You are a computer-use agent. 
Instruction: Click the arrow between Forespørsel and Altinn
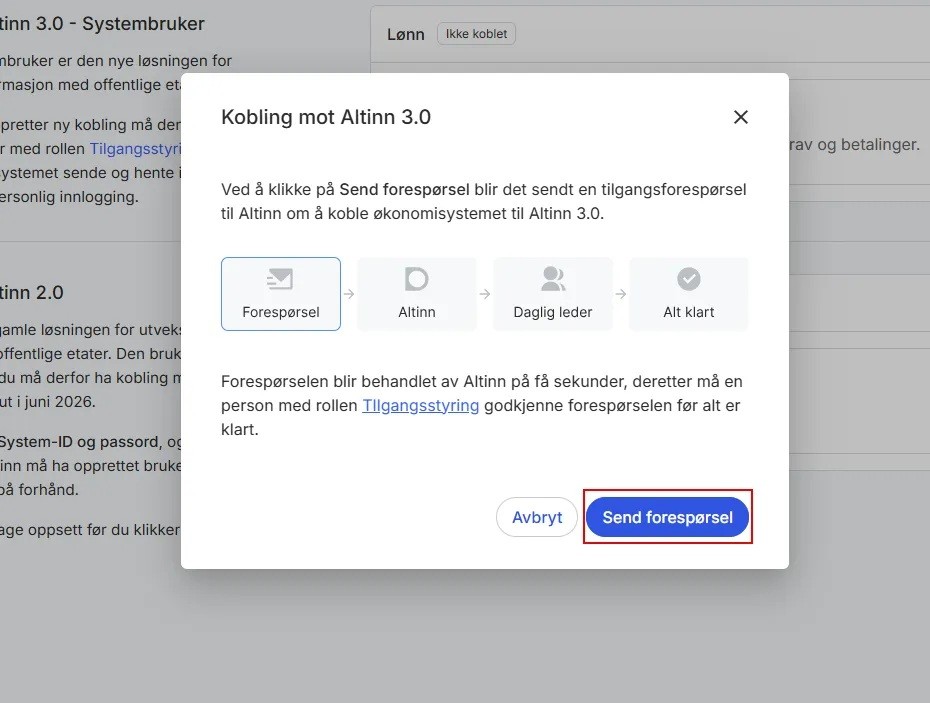click(x=349, y=294)
